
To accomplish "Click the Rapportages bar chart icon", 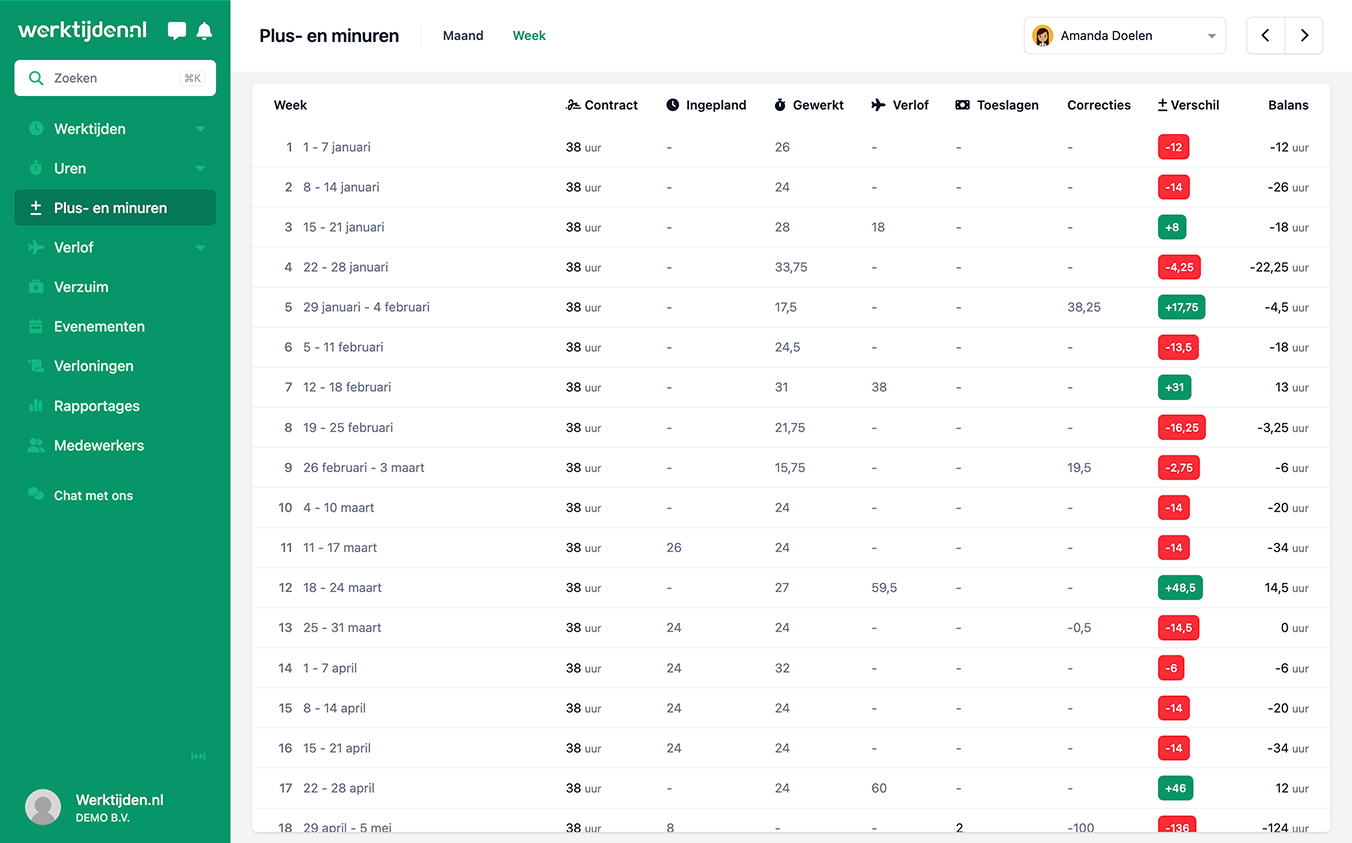I will (x=36, y=406).
